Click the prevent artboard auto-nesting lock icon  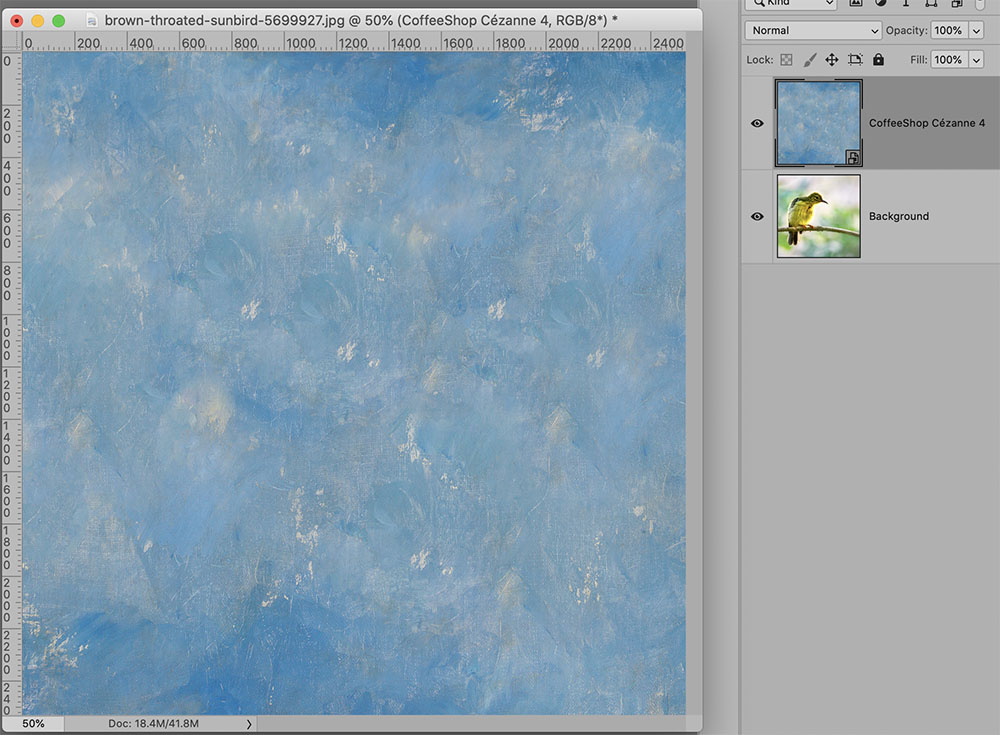pyautogui.click(x=855, y=60)
